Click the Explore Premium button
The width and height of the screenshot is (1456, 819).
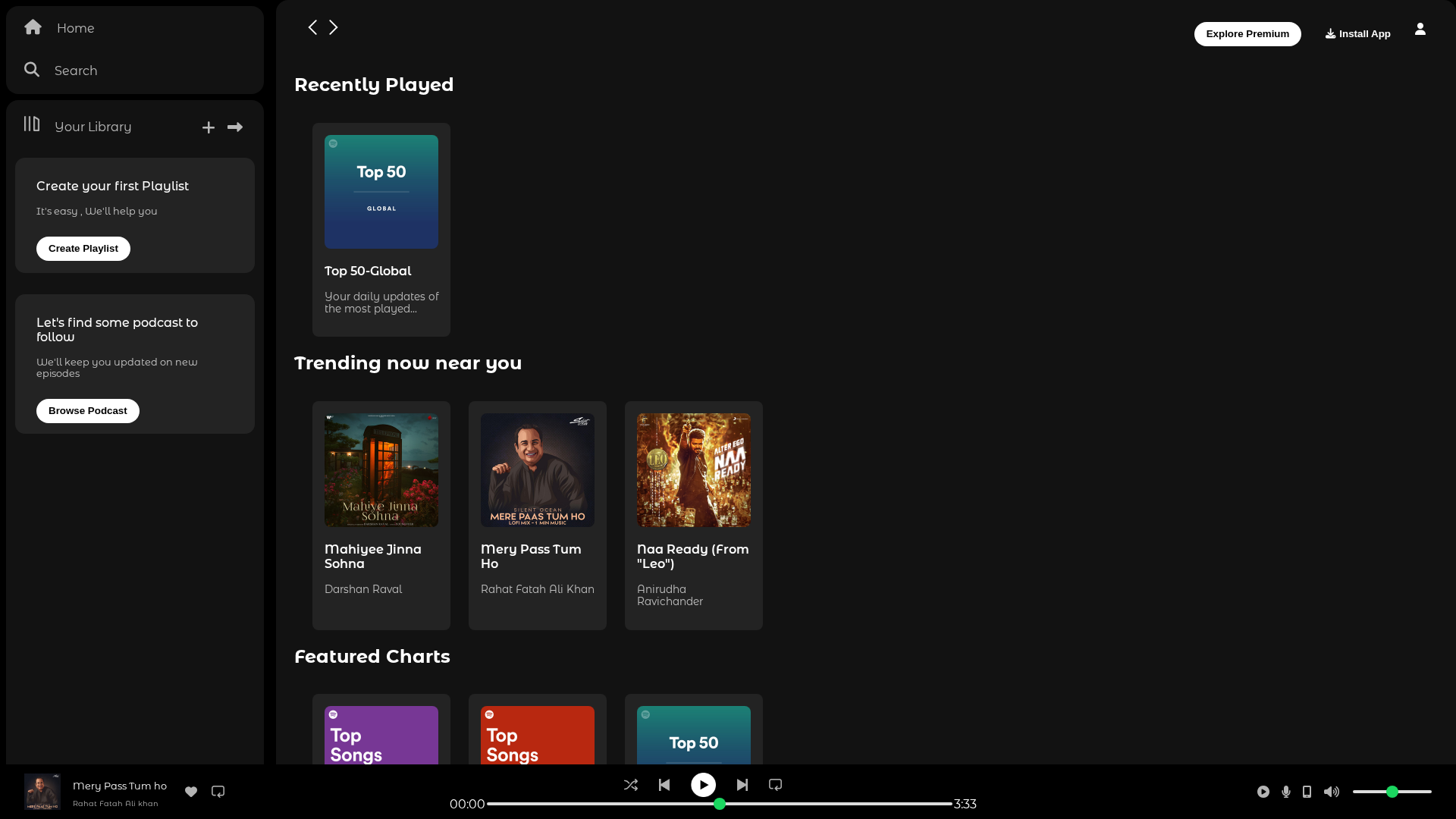point(1247,34)
